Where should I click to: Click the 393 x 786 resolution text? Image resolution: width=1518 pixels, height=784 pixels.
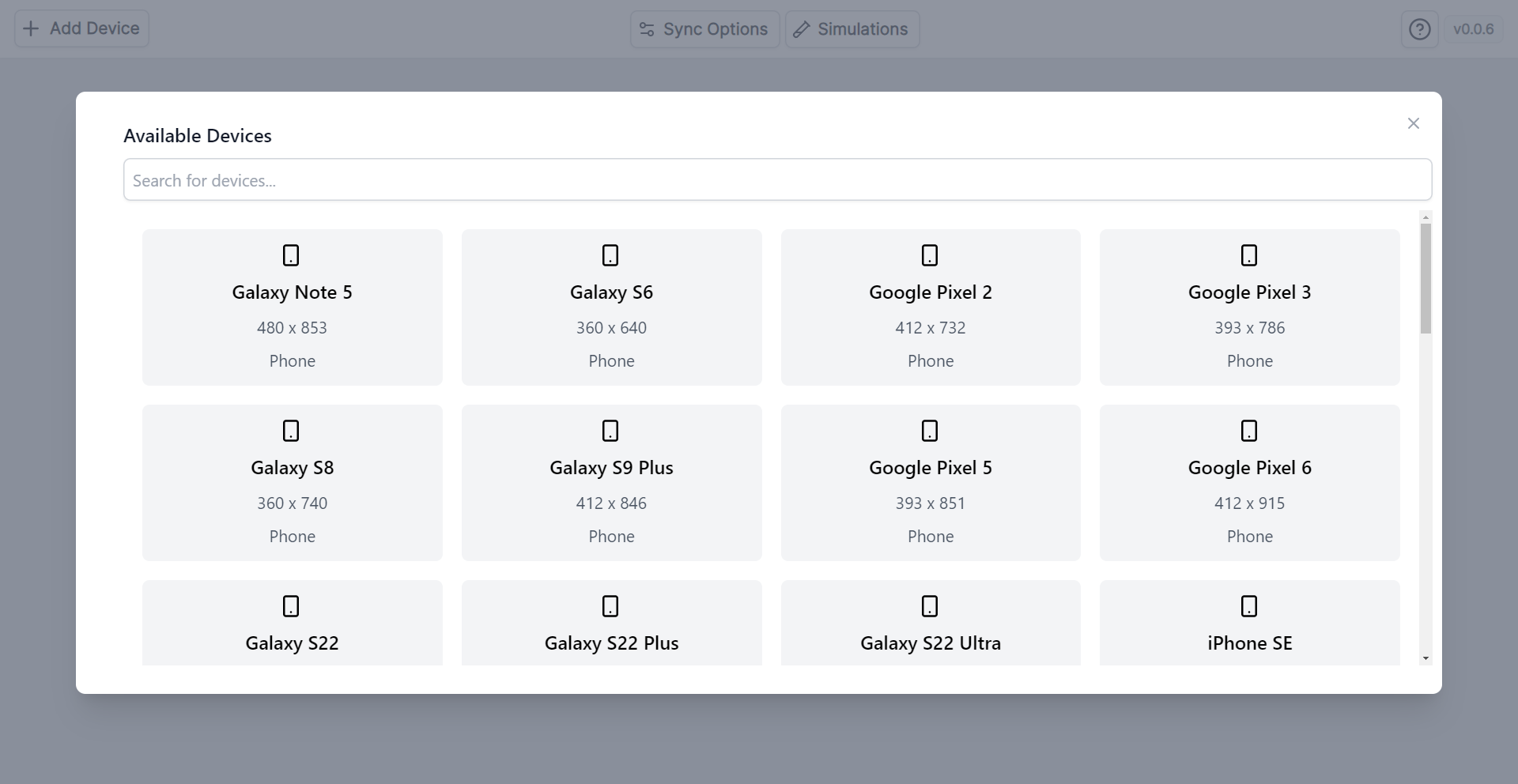pos(1250,328)
